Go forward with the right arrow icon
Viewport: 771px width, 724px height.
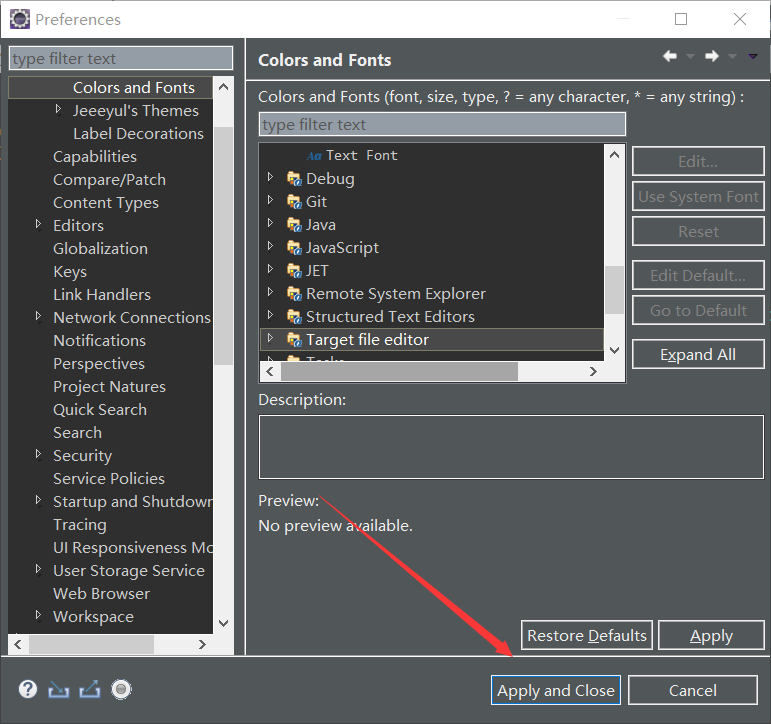(712, 56)
